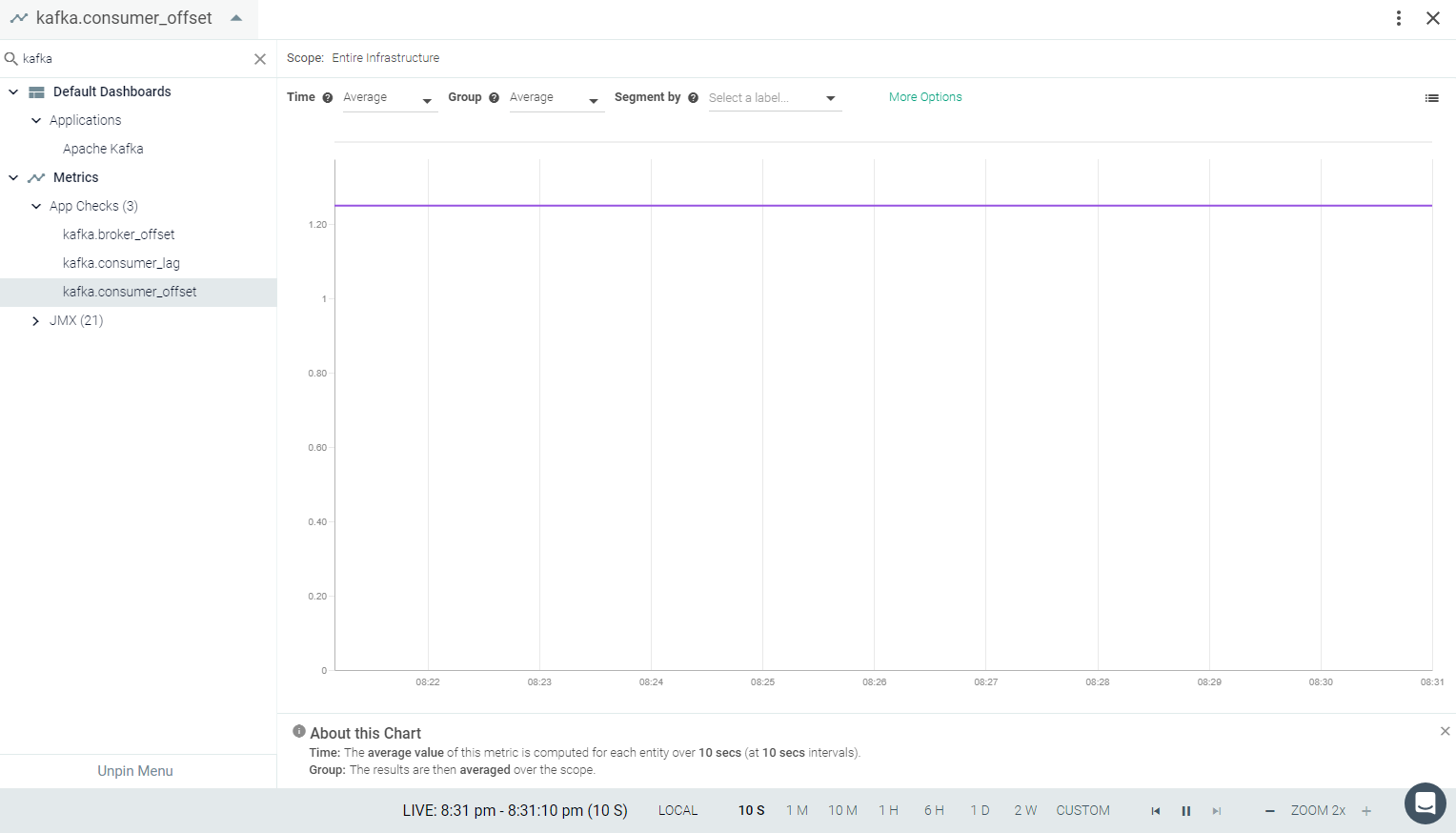Screen dimensions: 1456x833
Task: Select the kafka.consumer_lag metric
Action: pyautogui.click(x=121, y=263)
